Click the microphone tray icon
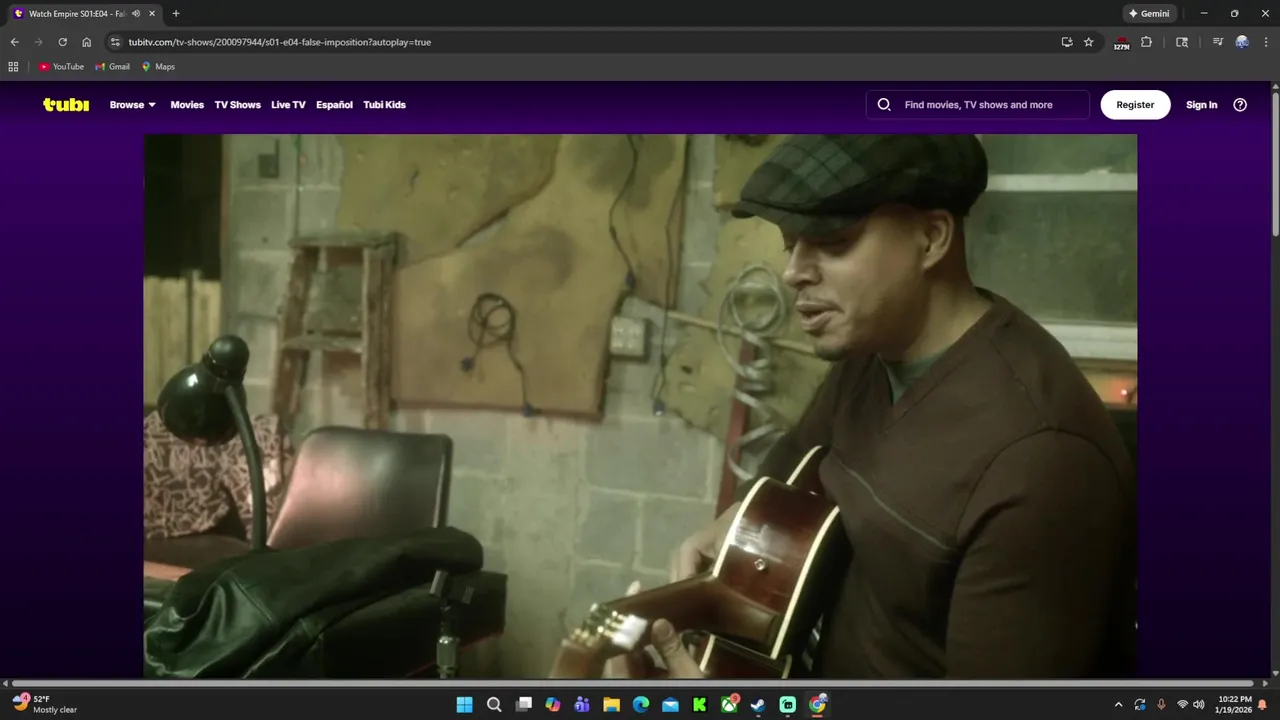 point(1161,705)
